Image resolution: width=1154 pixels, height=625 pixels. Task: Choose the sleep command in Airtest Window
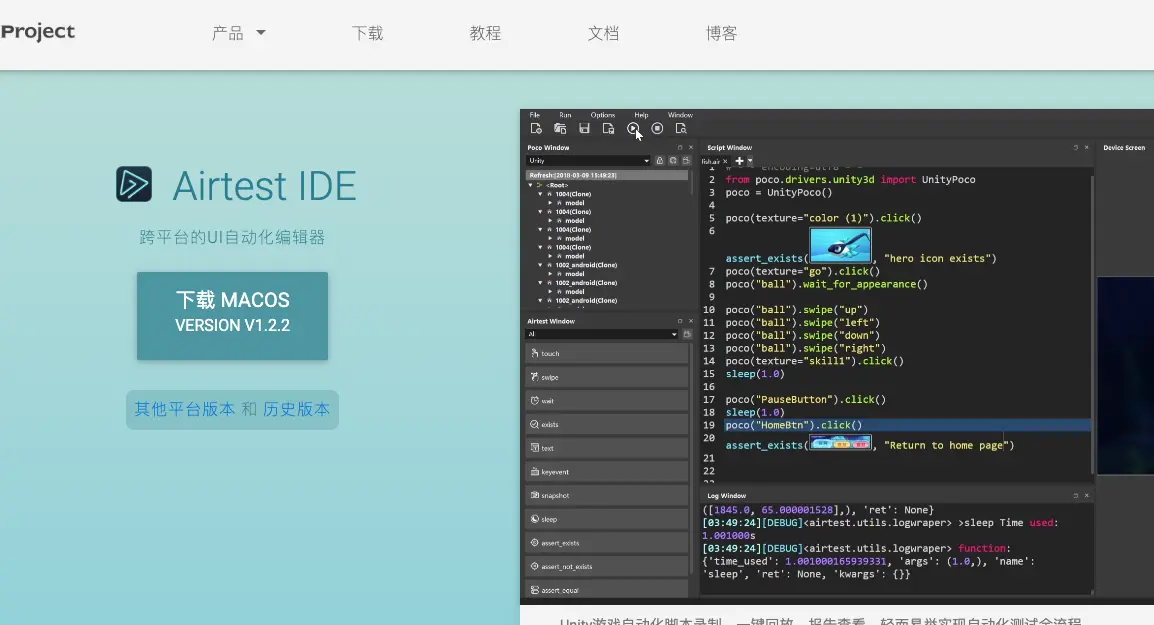click(607, 519)
